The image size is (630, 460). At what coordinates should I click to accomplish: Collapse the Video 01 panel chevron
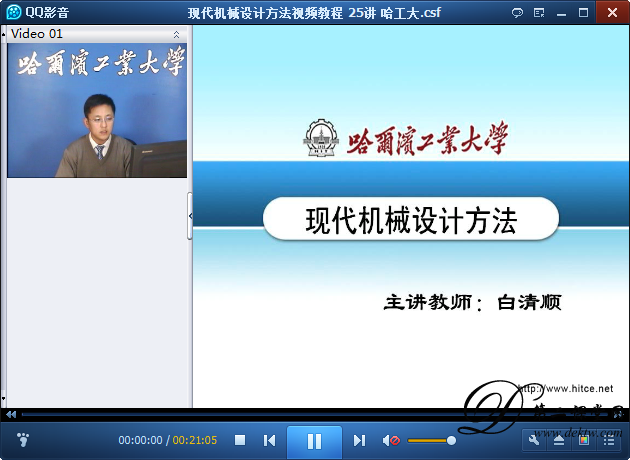[x=176, y=35]
